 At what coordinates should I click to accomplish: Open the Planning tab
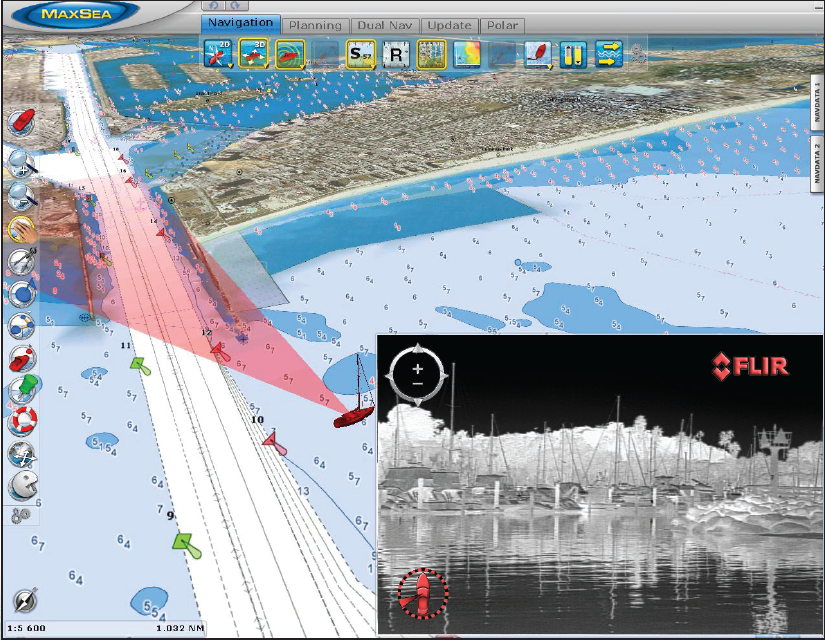click(315, 25)
